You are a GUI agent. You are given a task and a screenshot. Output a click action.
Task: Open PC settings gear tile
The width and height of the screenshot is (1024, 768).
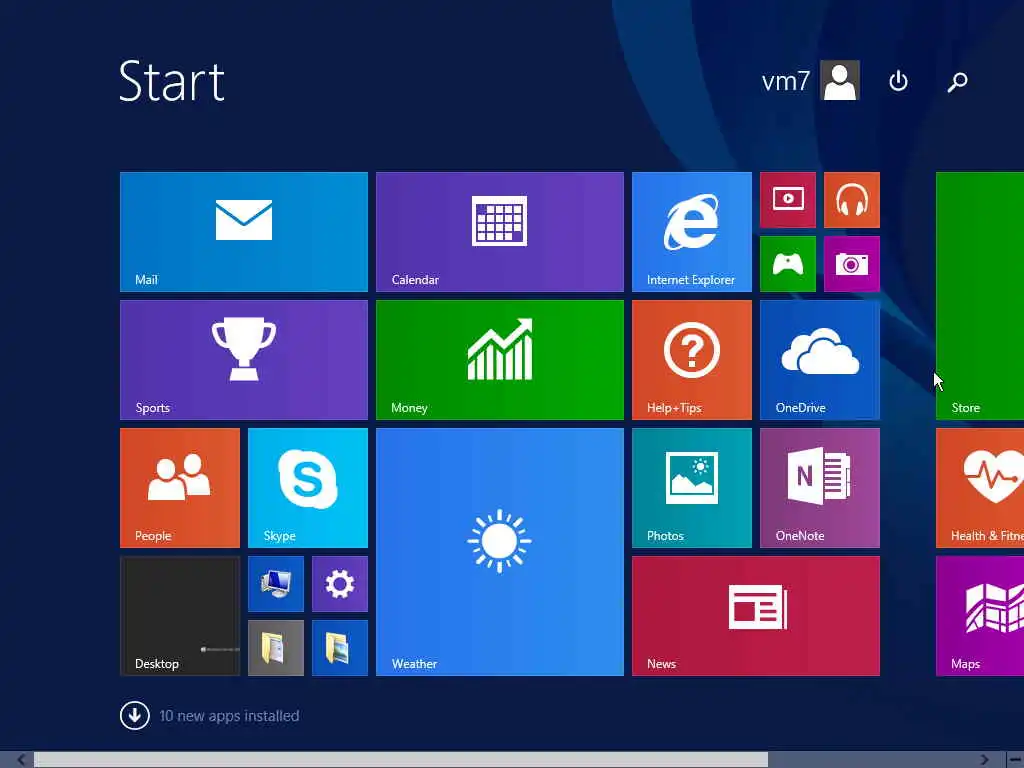click(x=340, y=584)
